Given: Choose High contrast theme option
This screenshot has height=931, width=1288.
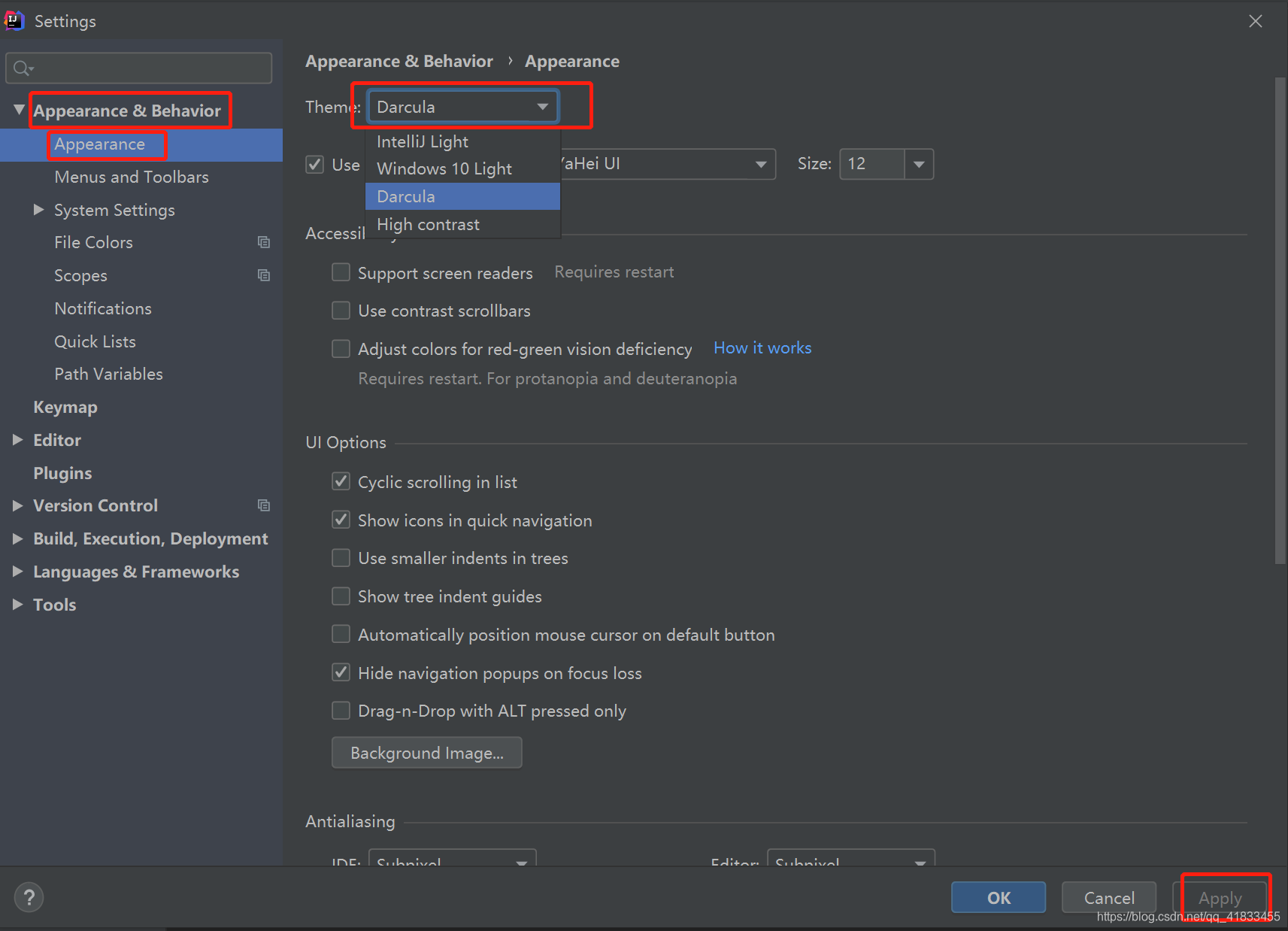Looking at the screenshot, I should (x=462, y=224).
